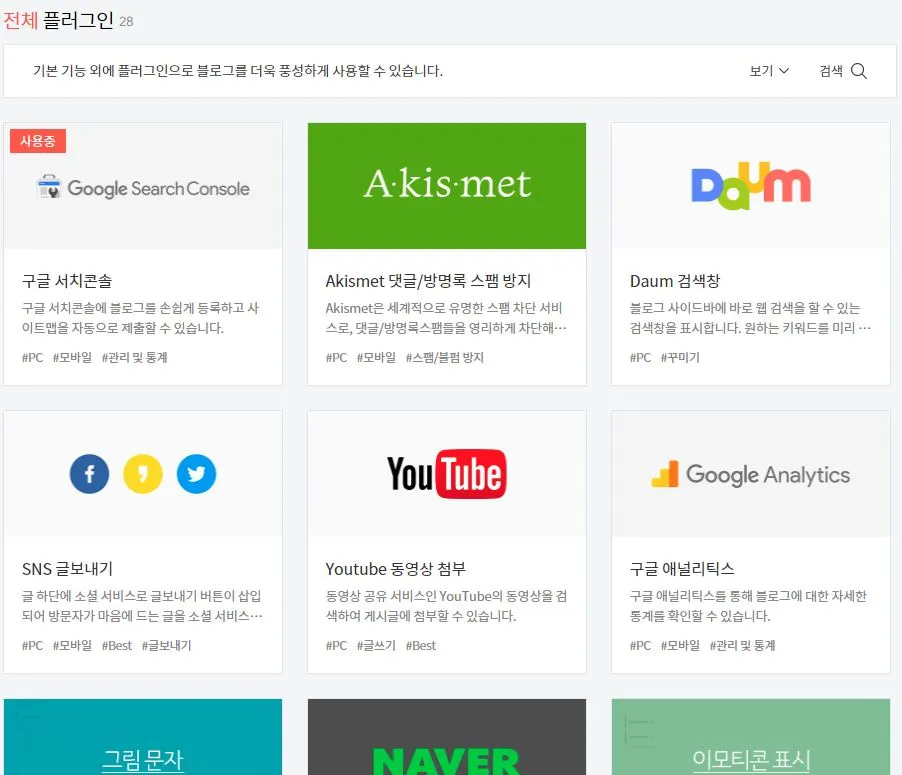Click the Akismet description text
The height and width of the screenshot is (775, 902).
(x=446, y=318)
